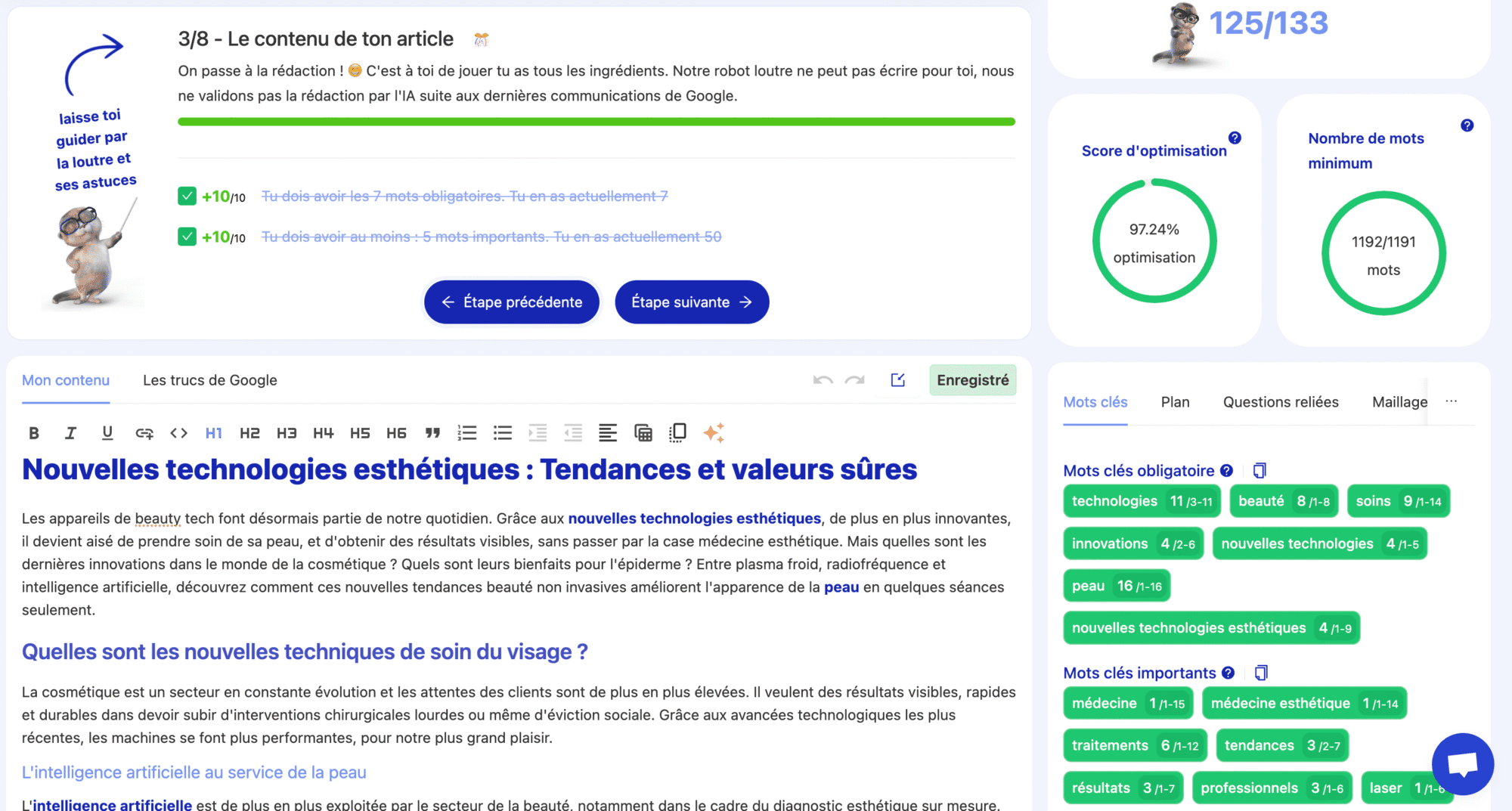Click the médecine esthétique keyword tag

point(1304,703)
